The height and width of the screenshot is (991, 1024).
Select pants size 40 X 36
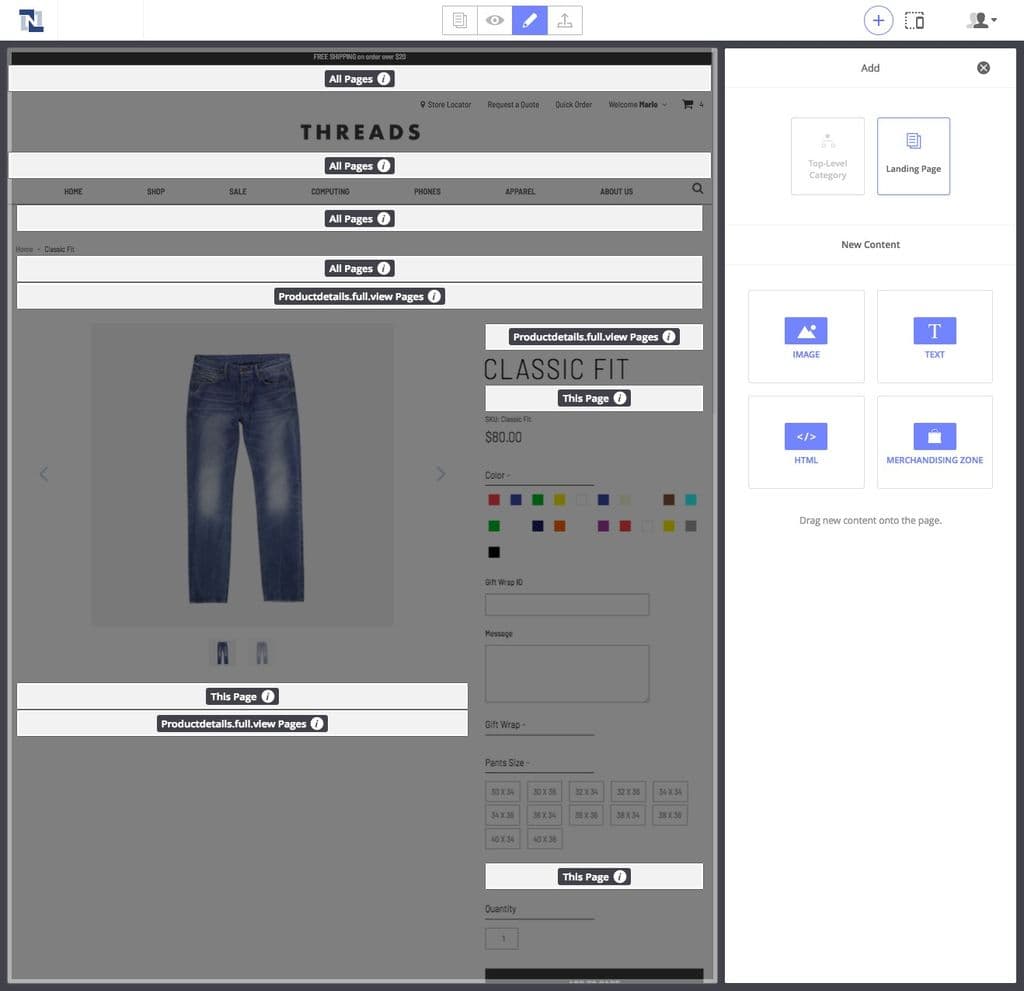pos(544,839)
